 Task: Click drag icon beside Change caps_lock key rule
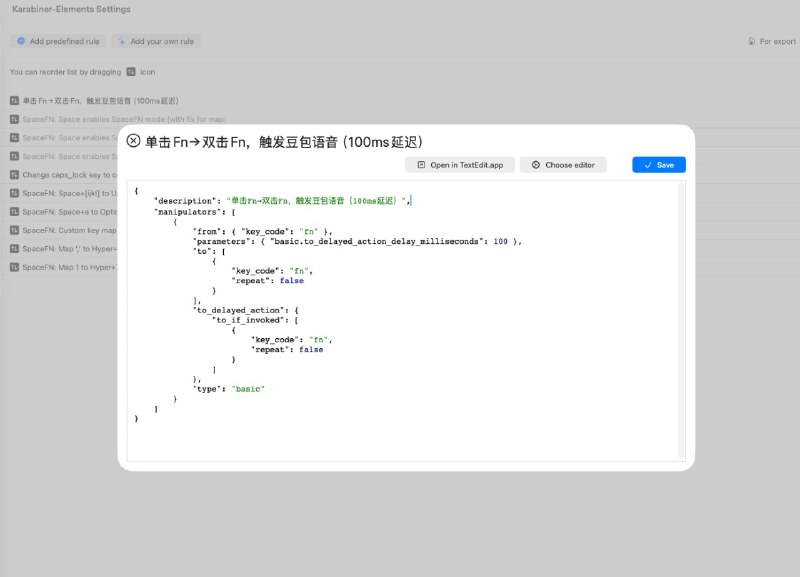[14, 174]
